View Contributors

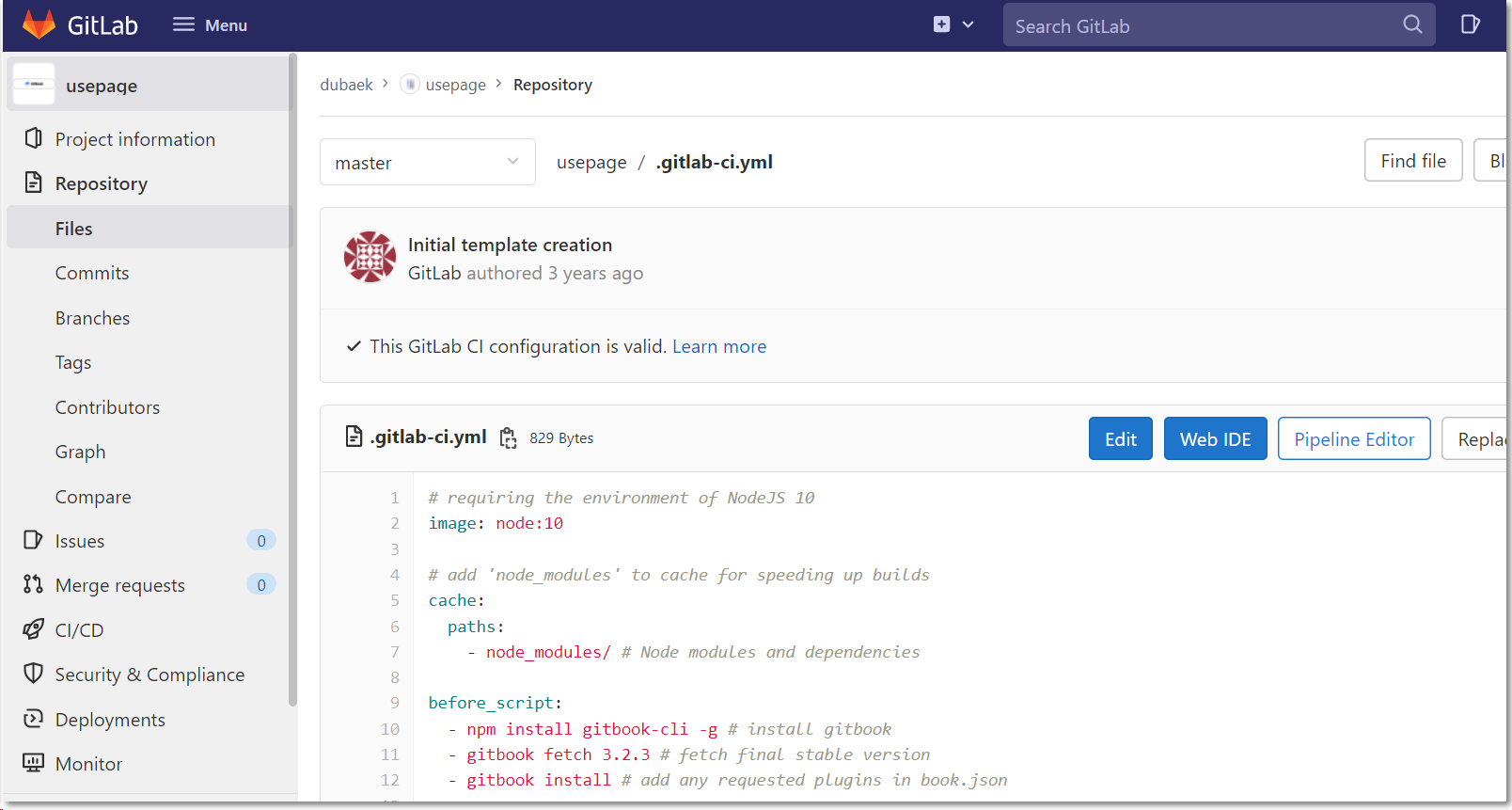click(107, 407)
